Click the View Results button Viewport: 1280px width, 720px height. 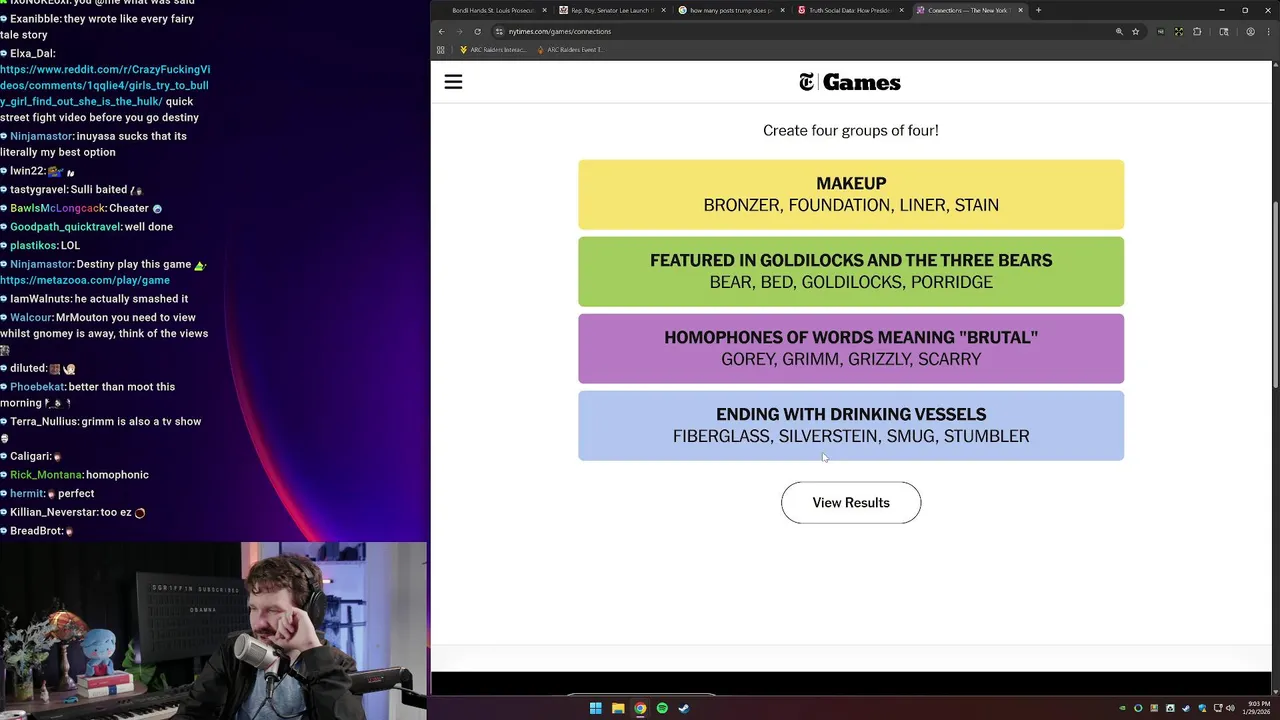tap(851, 503)
